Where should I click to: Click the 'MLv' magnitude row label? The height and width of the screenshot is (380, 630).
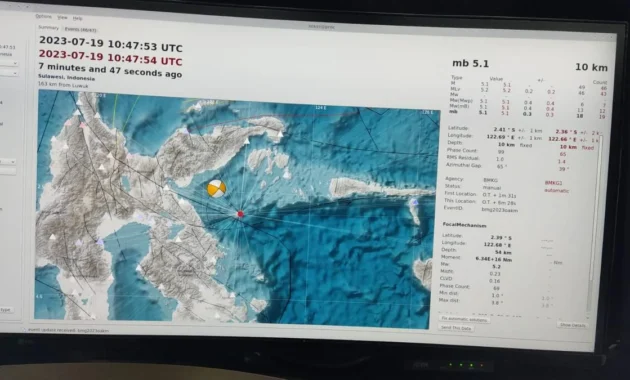point(455,89)
